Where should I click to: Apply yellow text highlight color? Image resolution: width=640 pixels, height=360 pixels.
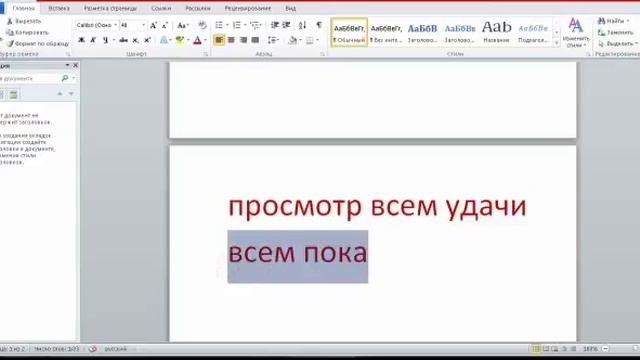[180, 40]
